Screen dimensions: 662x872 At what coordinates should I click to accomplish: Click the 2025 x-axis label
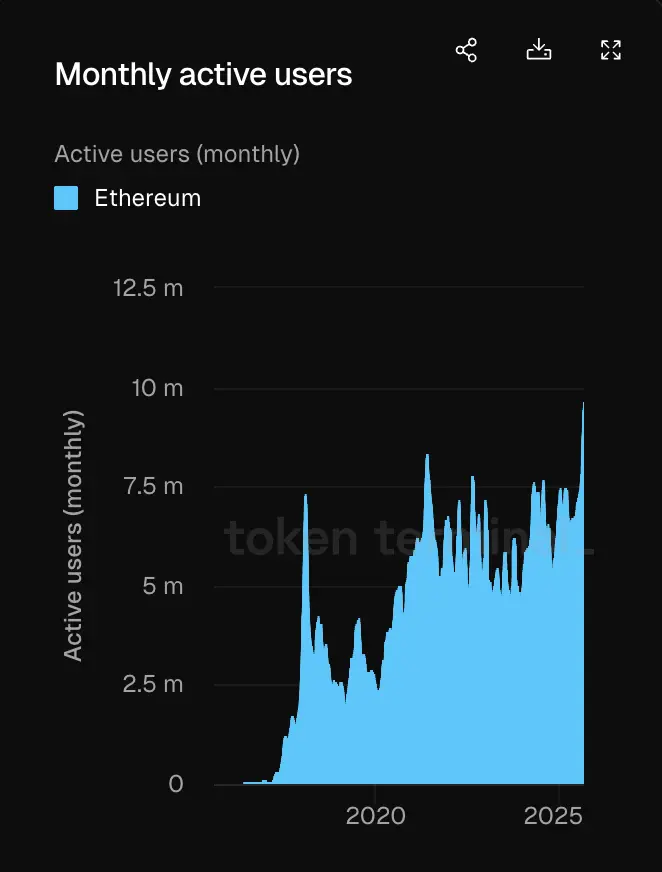point(553,816)
